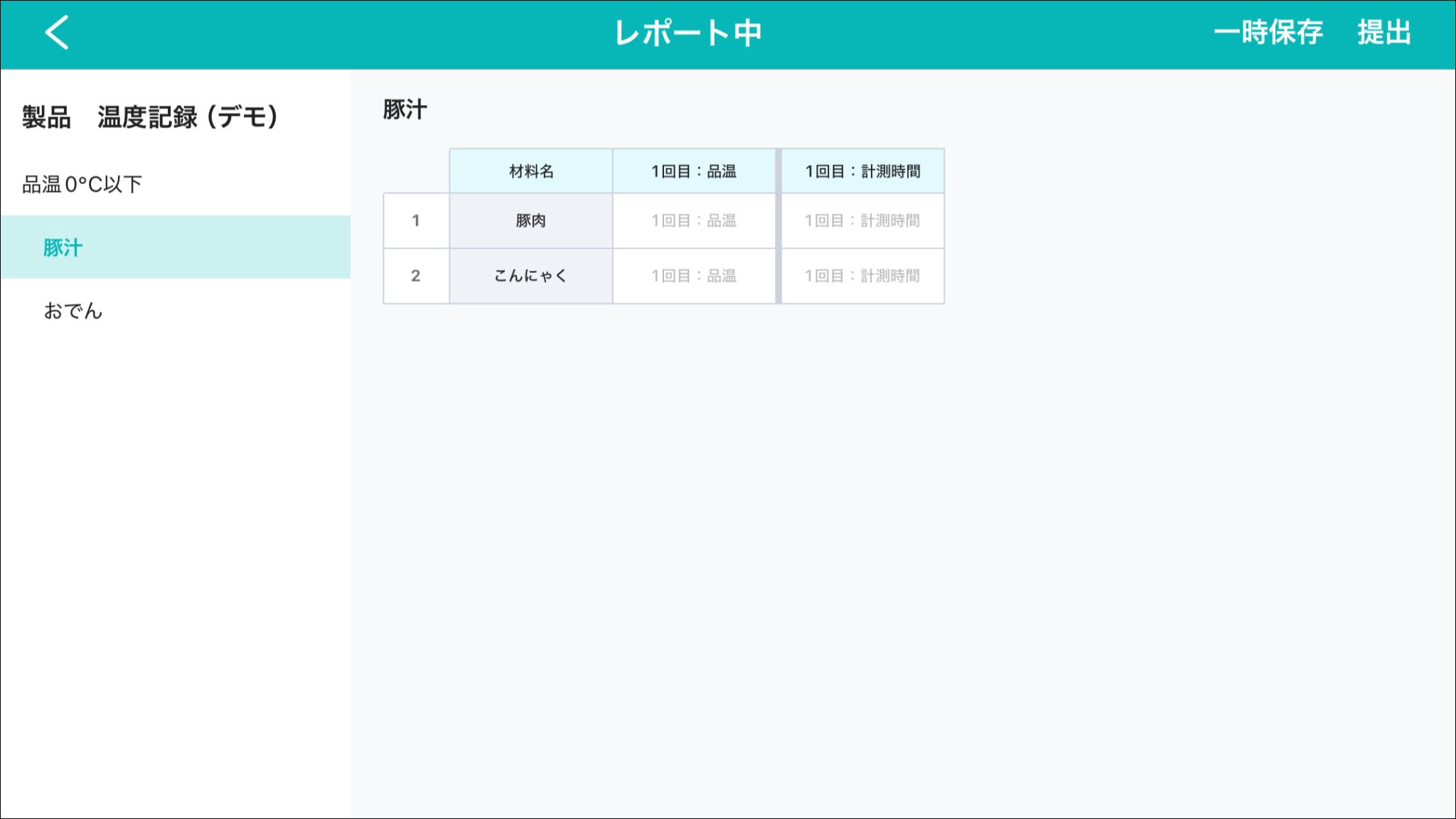
Task: Click the 製品 温度記録 (デモ) title
Action: [x=150, y=117]
